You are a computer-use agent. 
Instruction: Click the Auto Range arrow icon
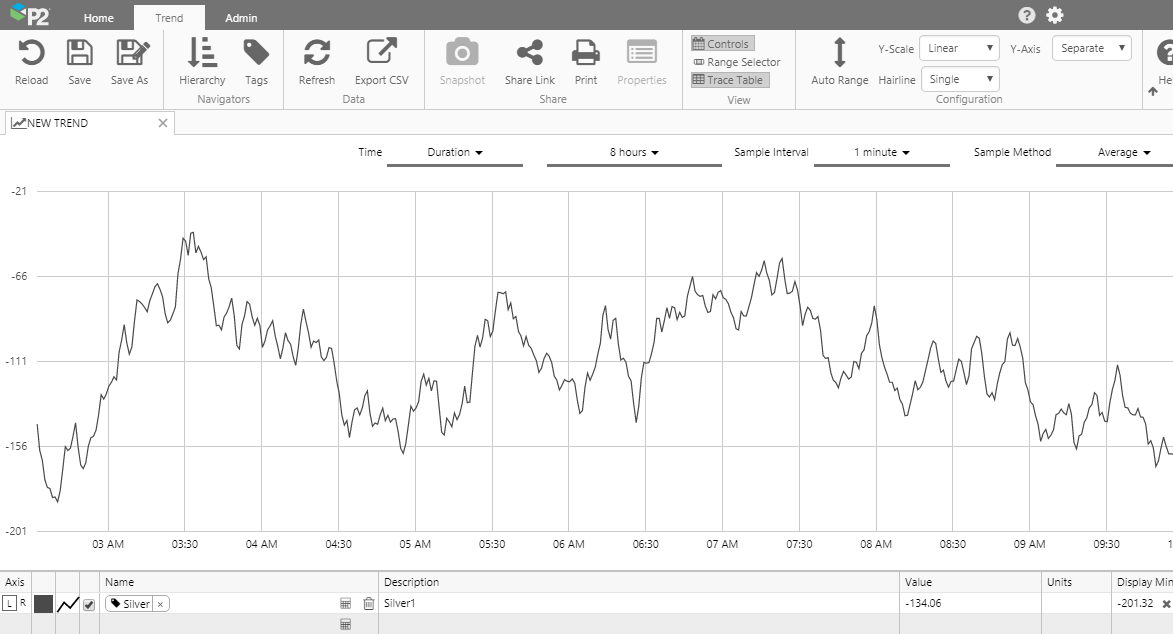[x=839, y=52]
